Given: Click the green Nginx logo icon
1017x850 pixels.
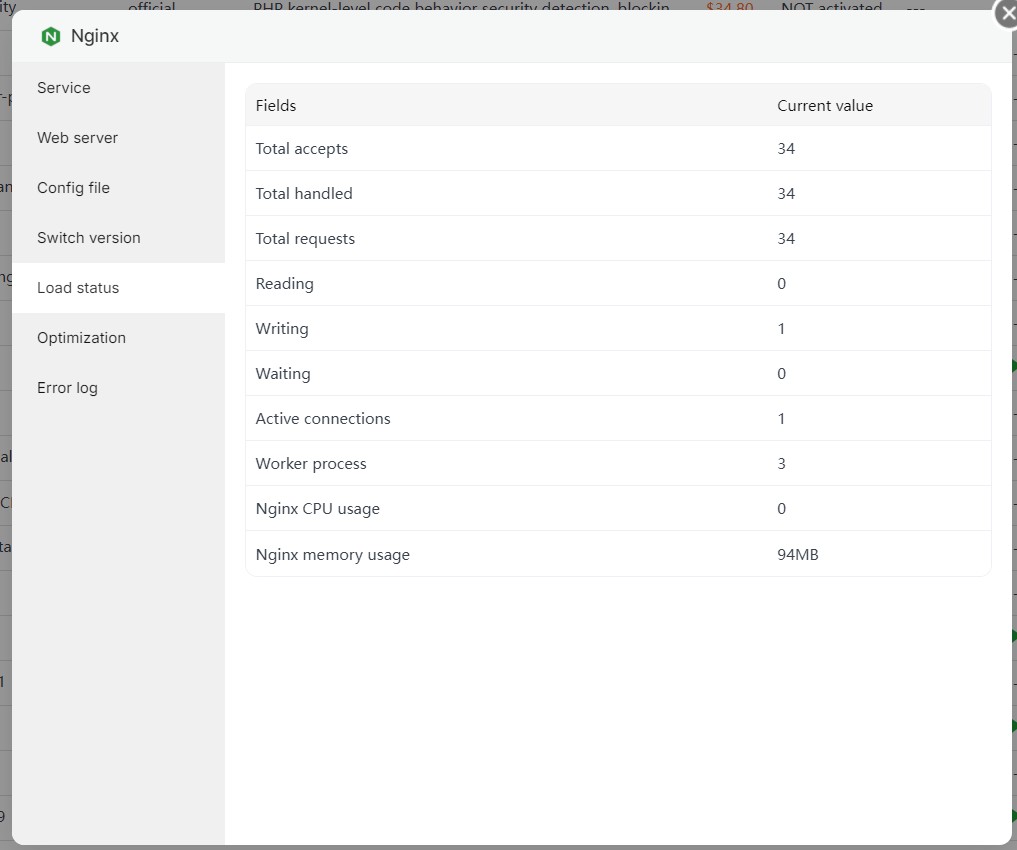Looking at the screenshot, I should click(x=51, y=36).
